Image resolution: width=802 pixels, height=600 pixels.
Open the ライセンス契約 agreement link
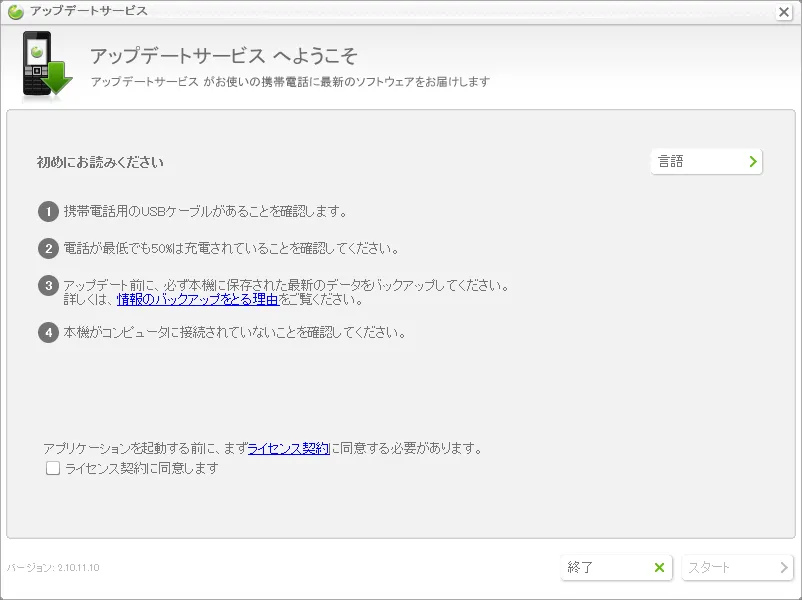click(x=288, y=449)
